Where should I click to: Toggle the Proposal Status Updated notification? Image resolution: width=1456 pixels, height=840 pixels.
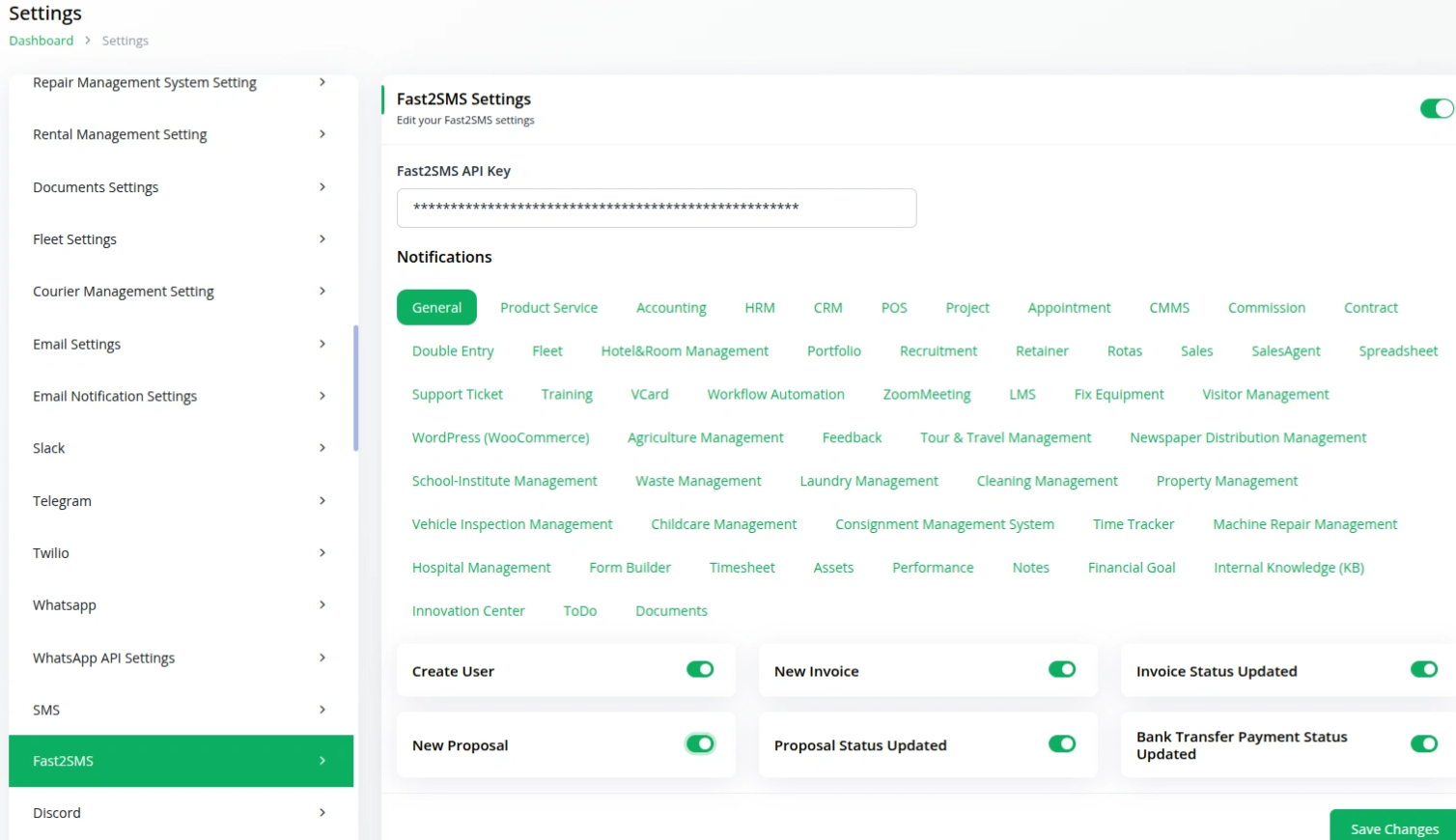point(1062,743)
